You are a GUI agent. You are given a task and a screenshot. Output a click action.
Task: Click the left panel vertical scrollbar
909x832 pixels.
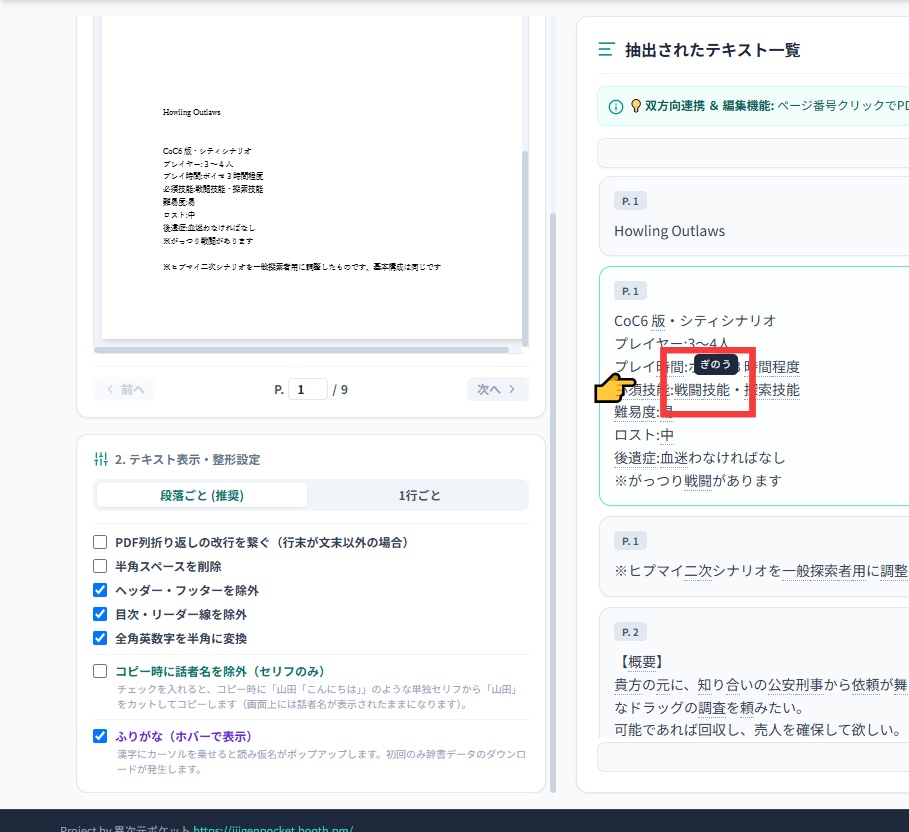[553, 502]
